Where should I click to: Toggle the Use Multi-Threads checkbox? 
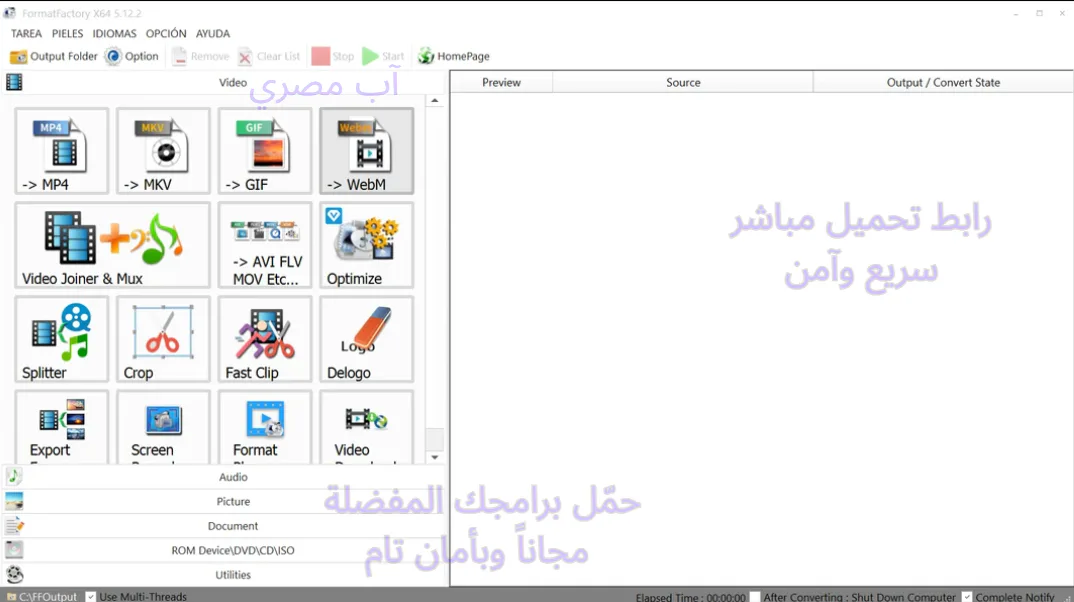coord(90,597)
